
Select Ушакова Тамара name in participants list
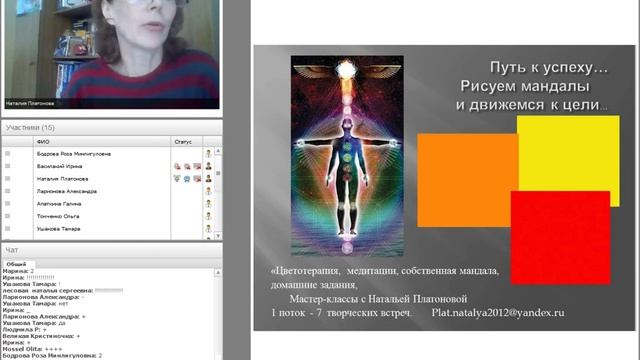tap(58, 229)
